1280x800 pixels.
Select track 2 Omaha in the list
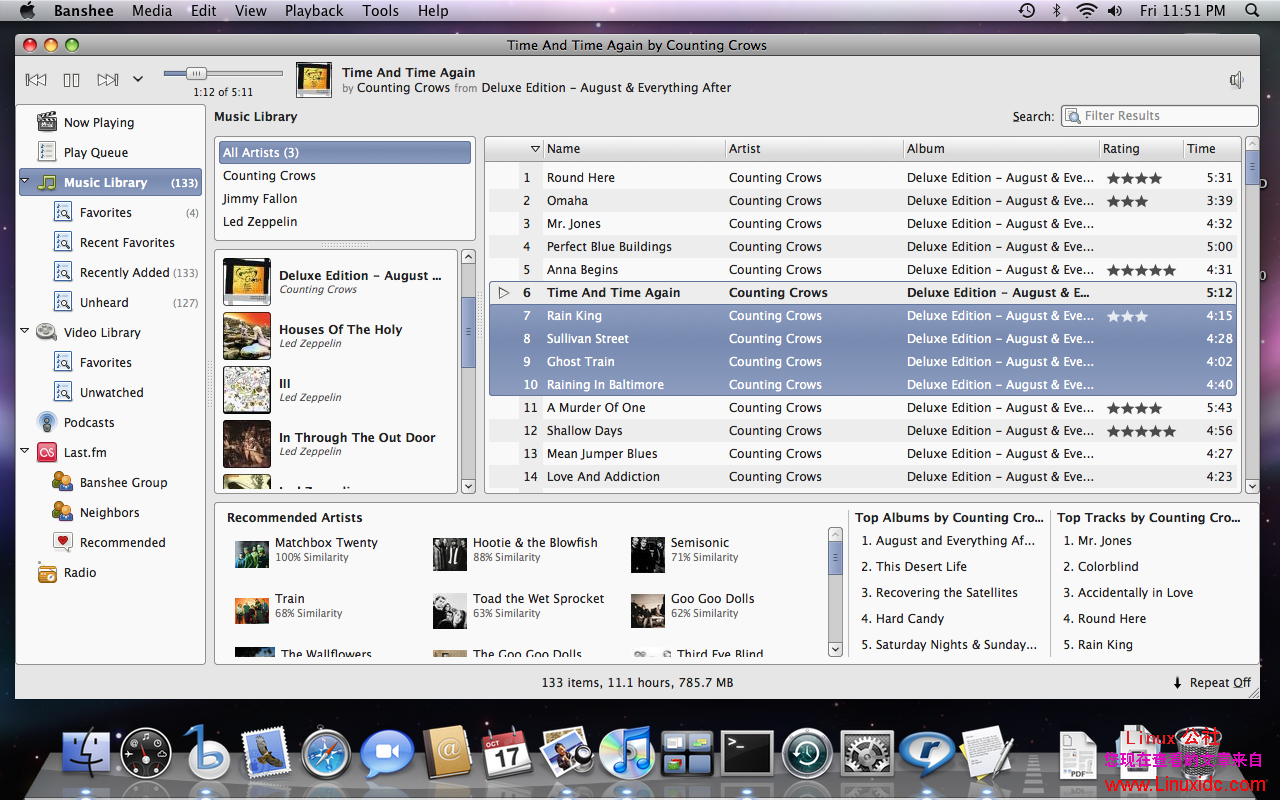862,201
